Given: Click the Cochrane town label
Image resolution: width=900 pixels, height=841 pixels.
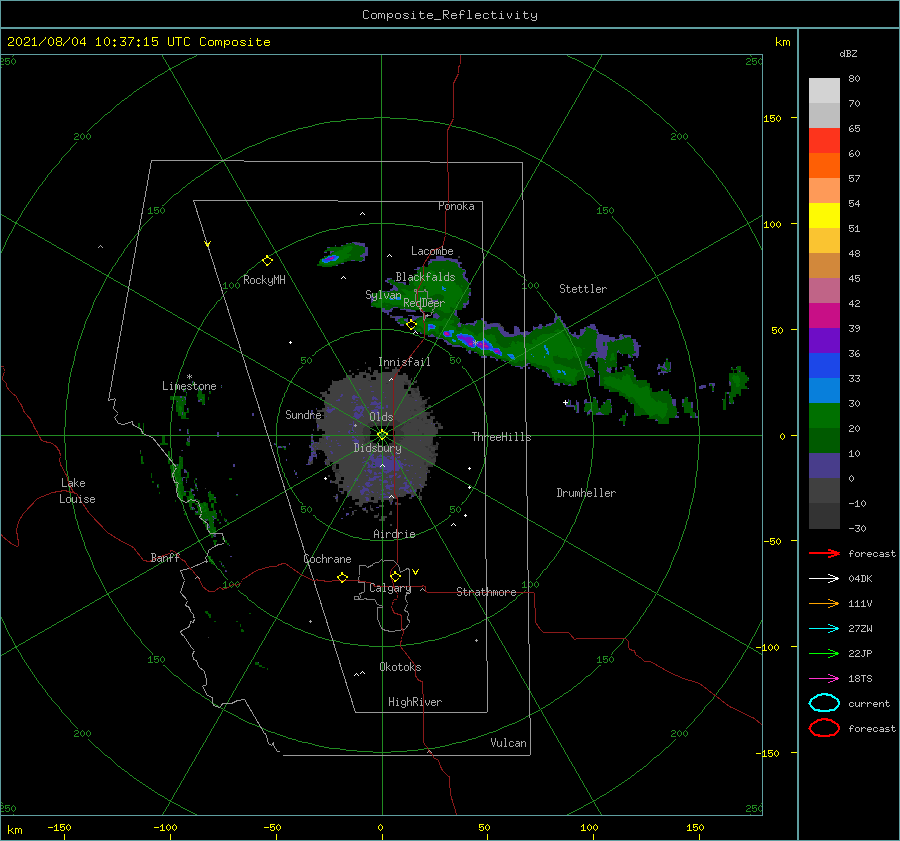Looking at the screenshot, I should click(x=327, y=559).
